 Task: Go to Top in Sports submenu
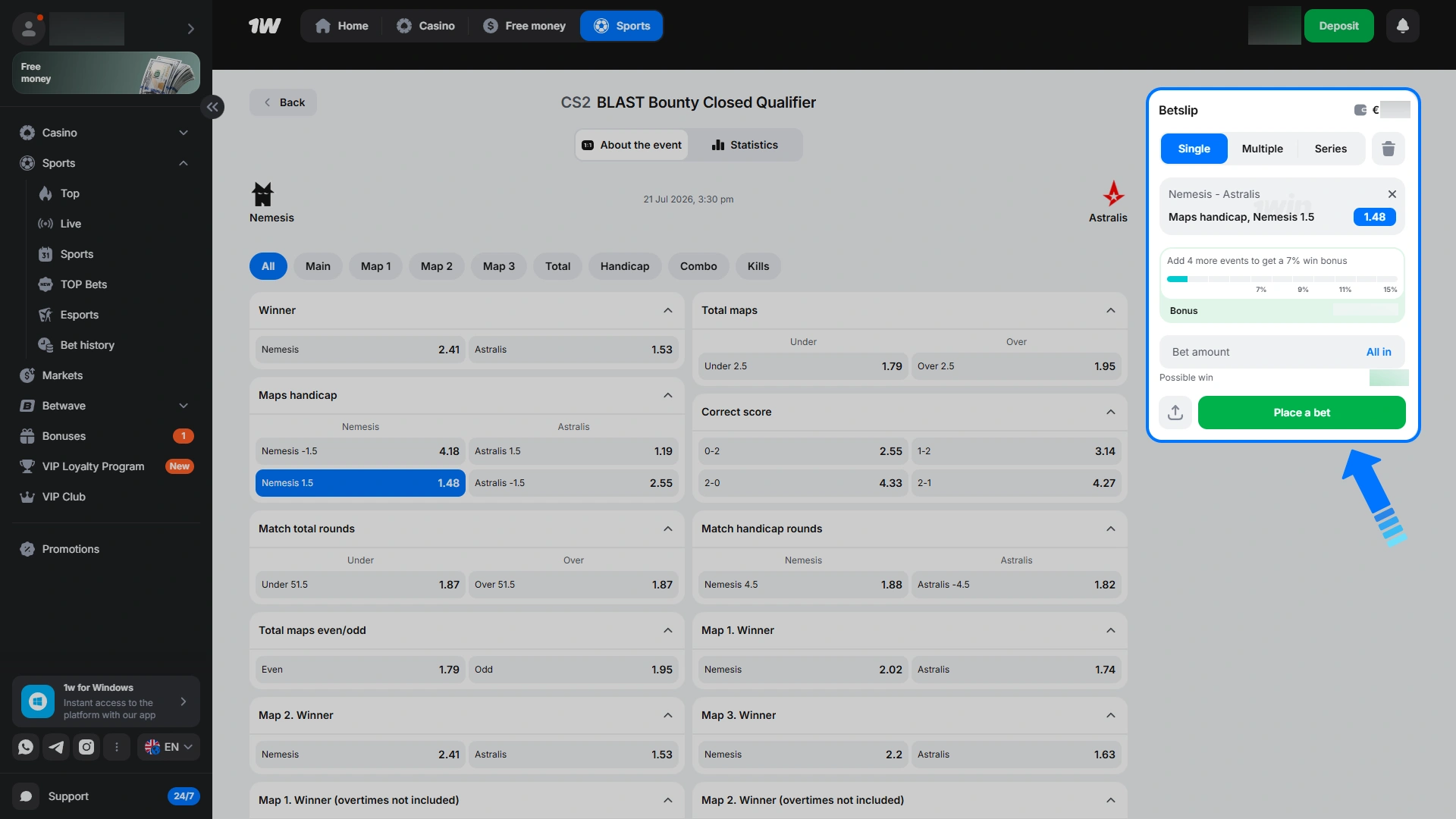pos(70,193)
